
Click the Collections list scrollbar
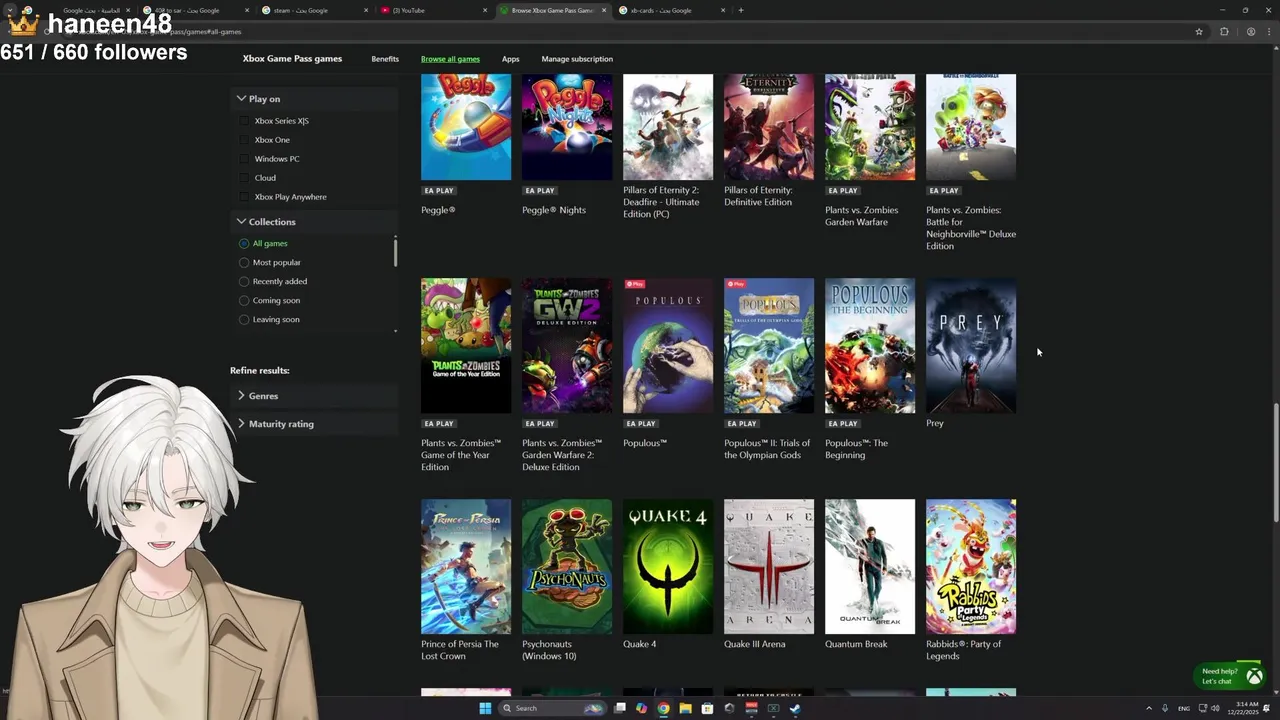point(395,252)
